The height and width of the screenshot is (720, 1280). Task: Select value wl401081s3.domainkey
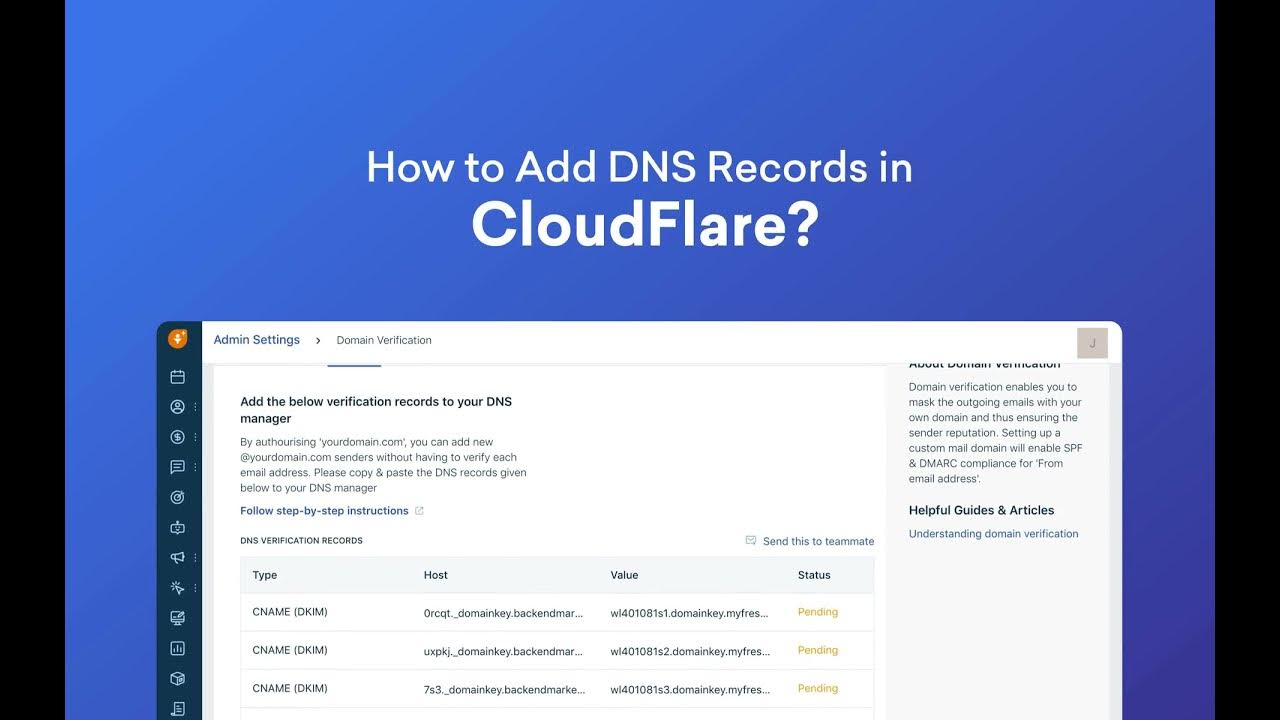690,689
